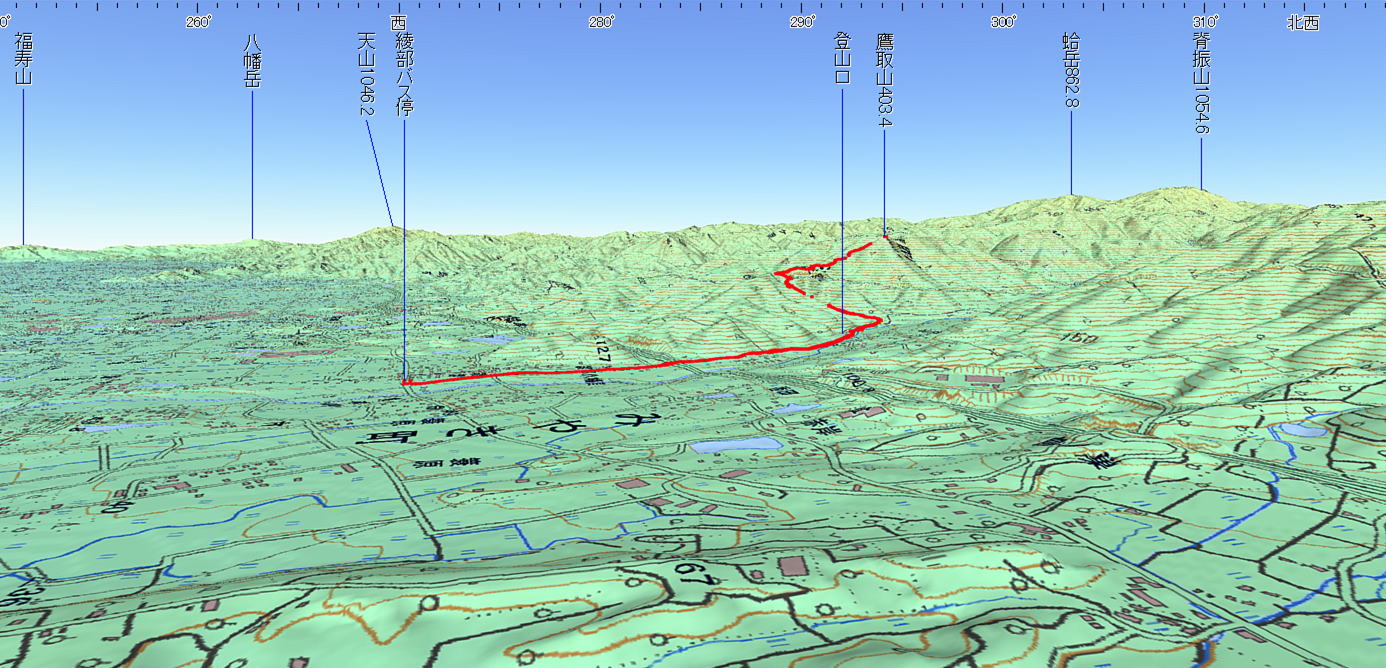The height and width of the screenshot is (668, 1386).
Task: Click the 福寿山 mountain label
Action: [x=23, y=59]
